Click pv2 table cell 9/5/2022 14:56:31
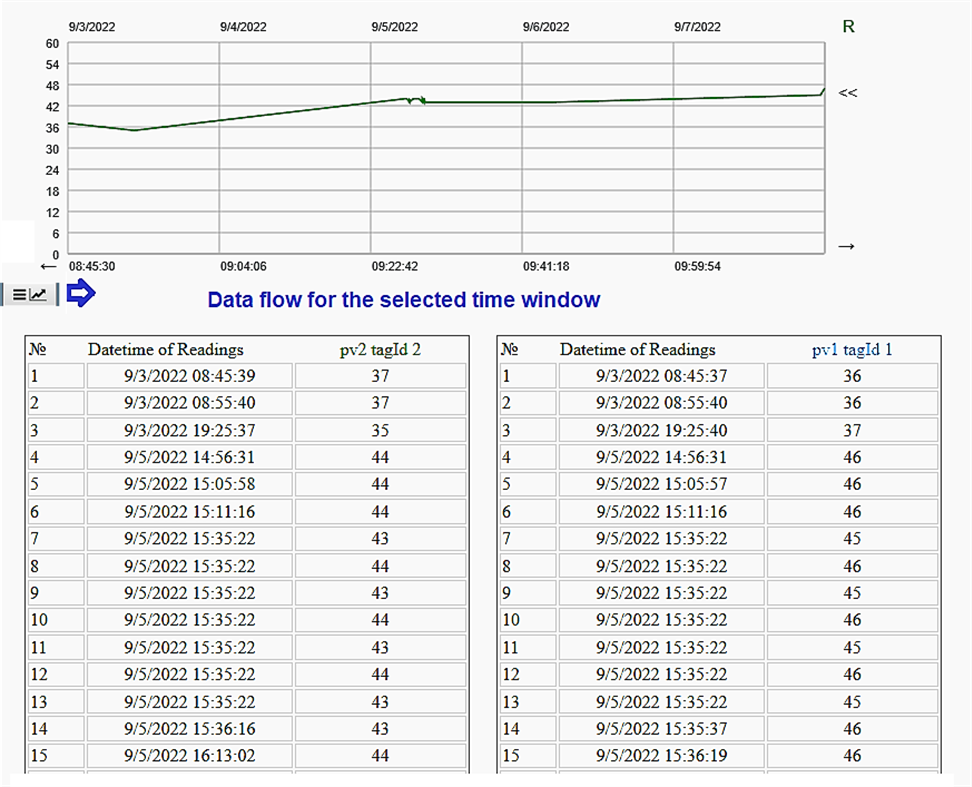972x787 pixels. tap(189, 457)
